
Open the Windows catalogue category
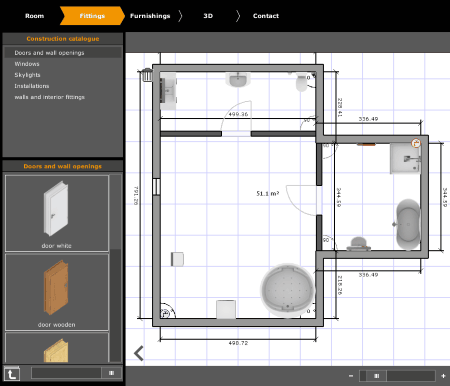27,64
